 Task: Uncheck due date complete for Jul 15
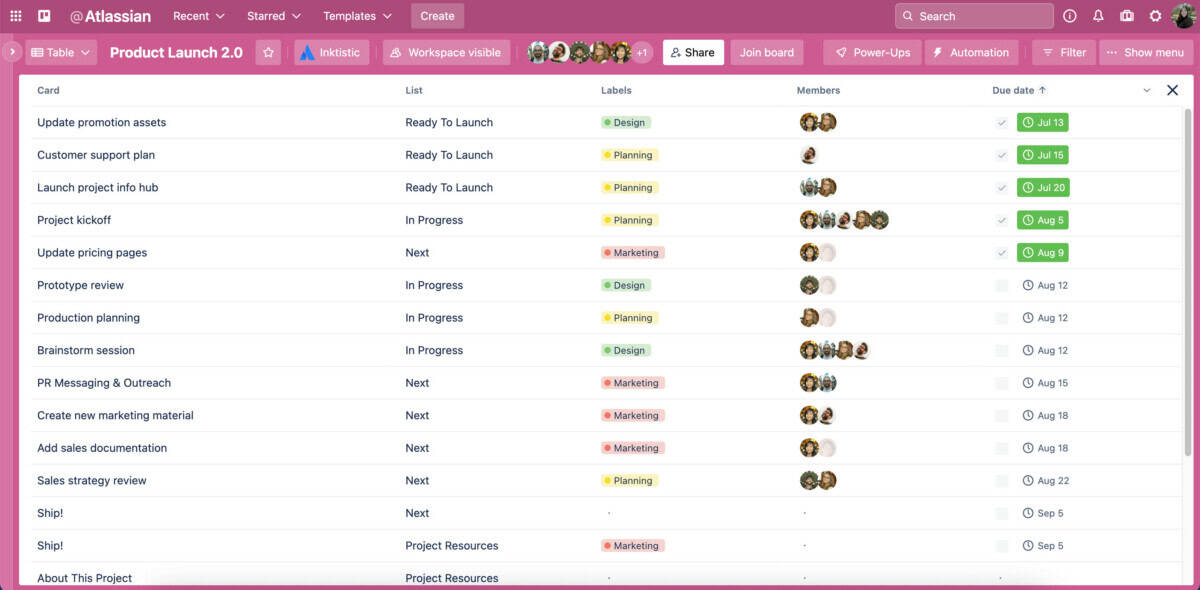(x=1002, y=155)
